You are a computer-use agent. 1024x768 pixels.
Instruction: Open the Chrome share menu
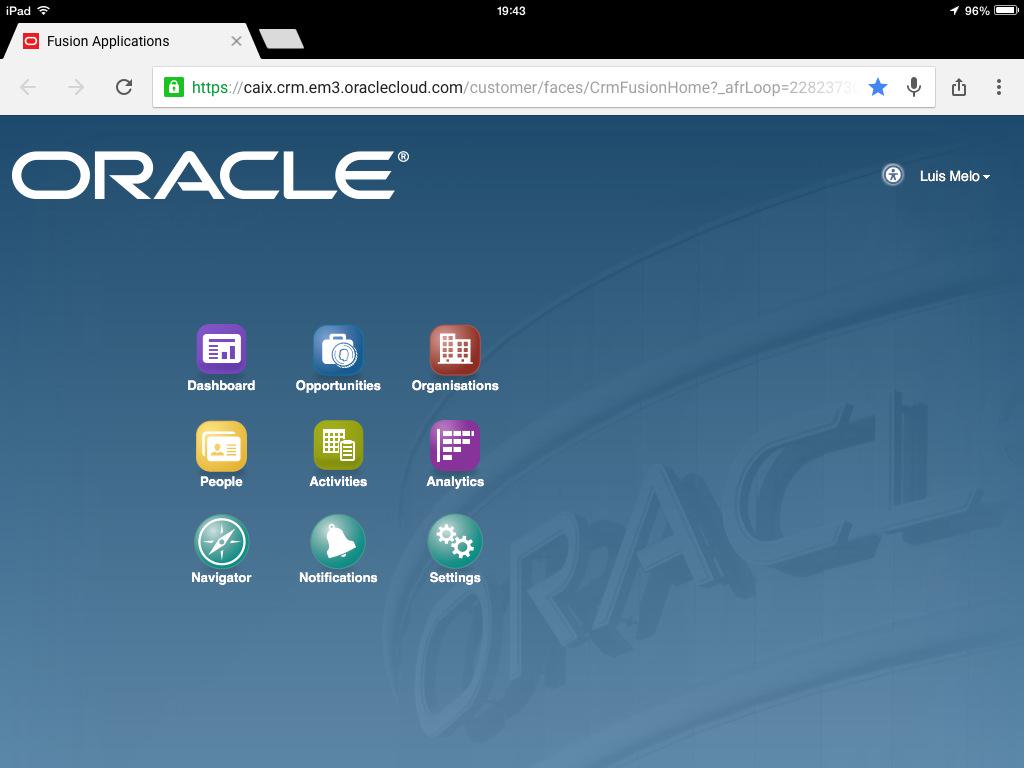(x=958, y=87)
